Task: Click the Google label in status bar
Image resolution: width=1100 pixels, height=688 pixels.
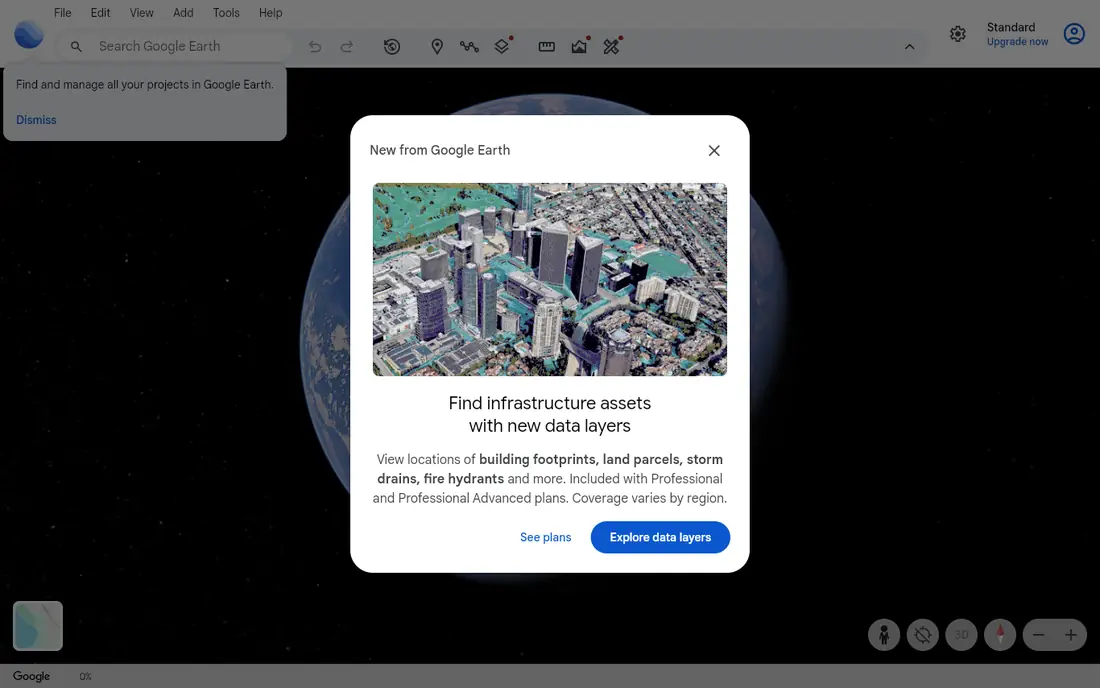Action: click(x=32, y=676)
